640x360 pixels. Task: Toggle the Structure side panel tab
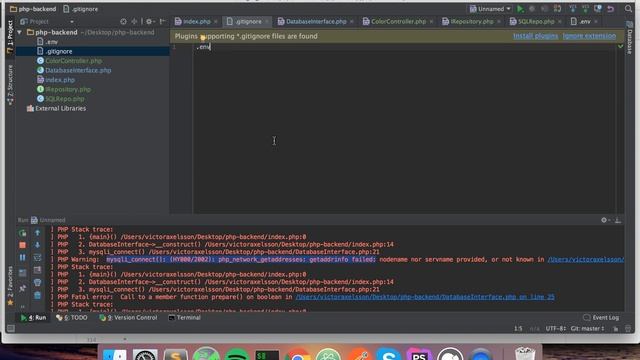click(10, 84)
